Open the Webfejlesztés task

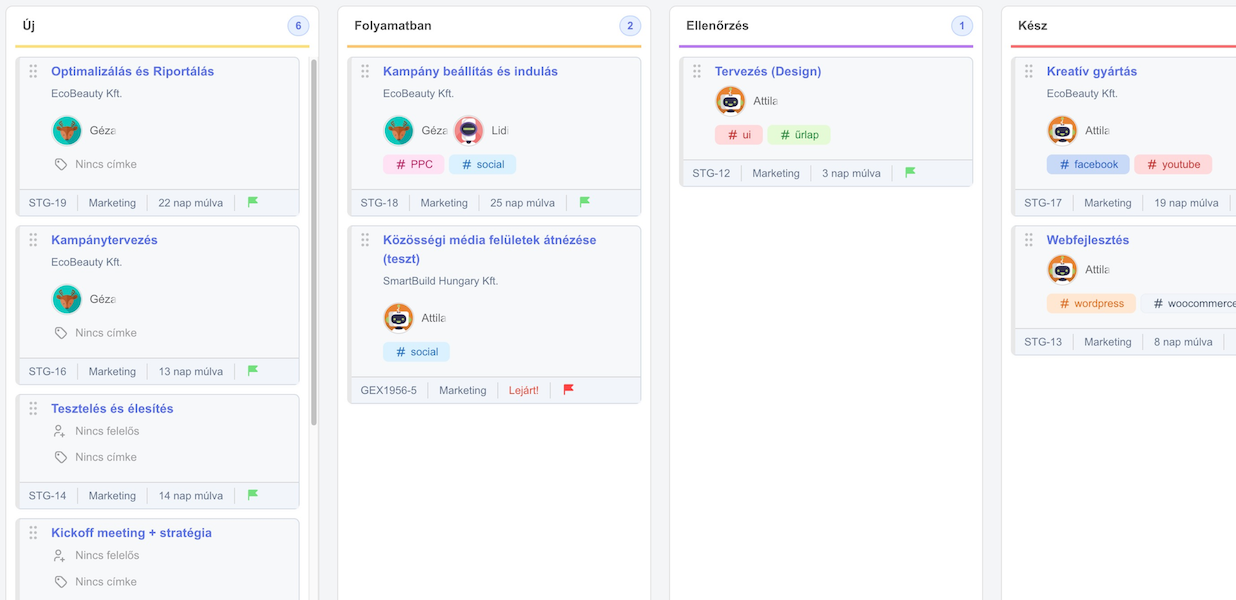[1088, 240]
